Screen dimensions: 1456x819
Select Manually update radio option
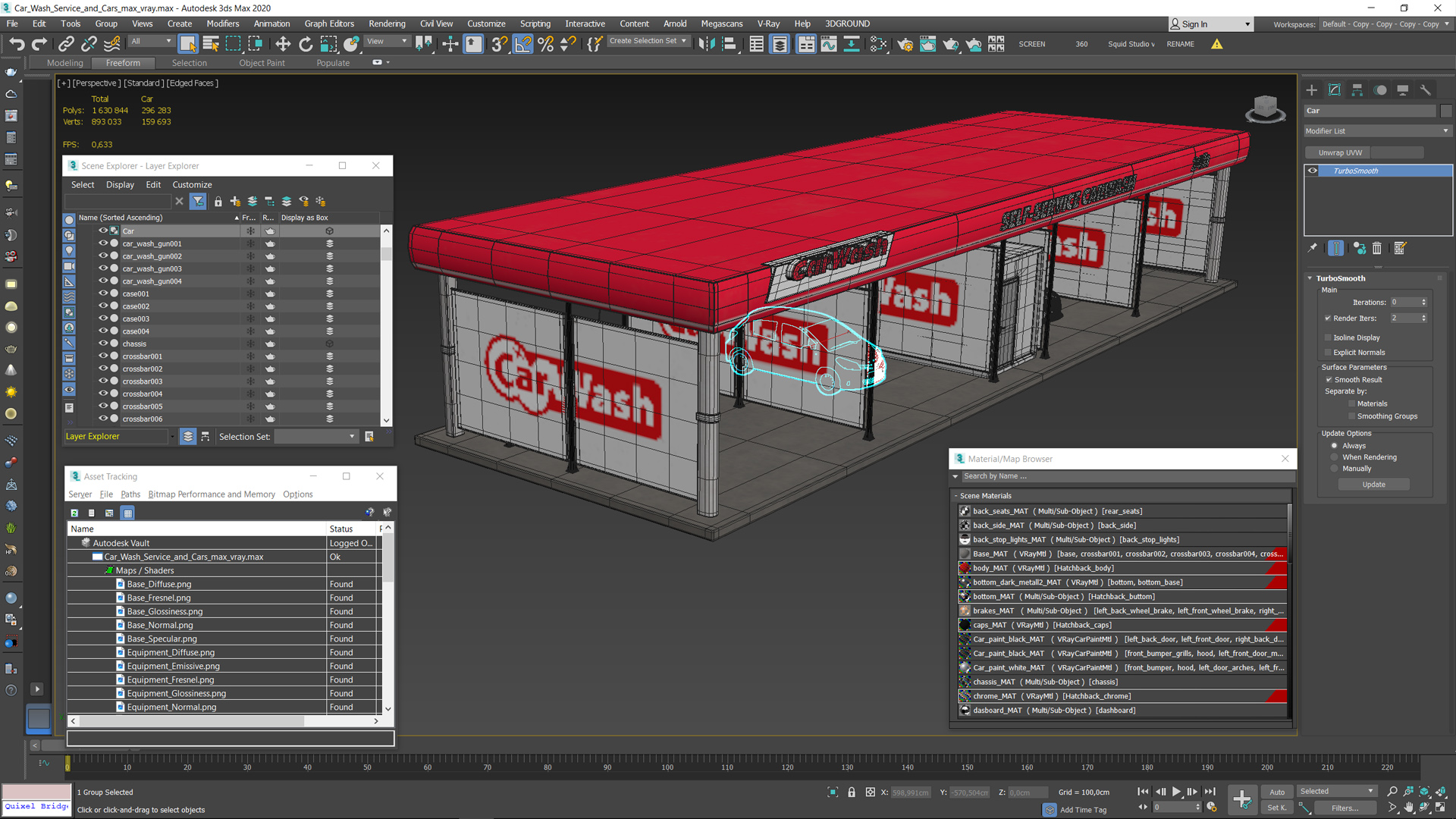1335,469
